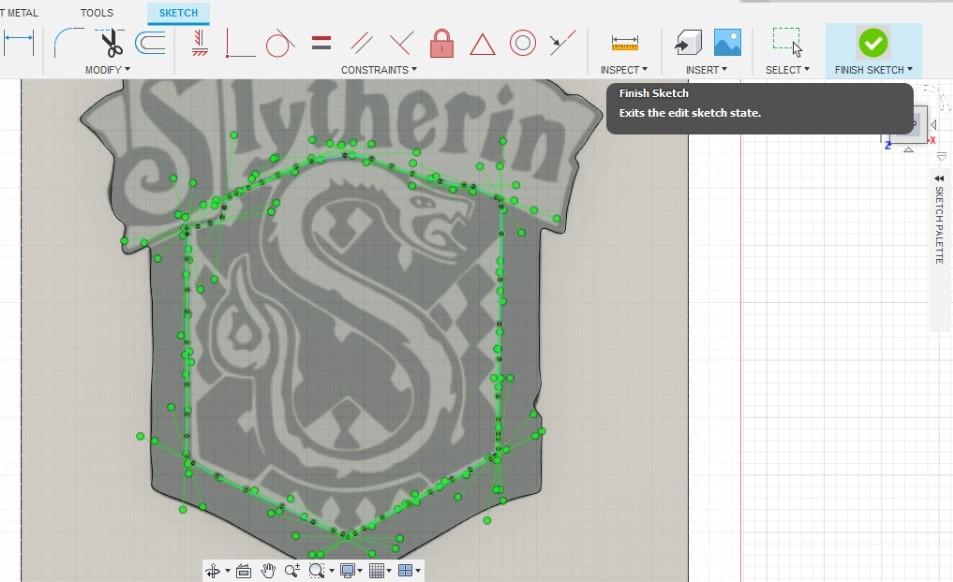Click the window Select tool icon
Screen dimensions: 953x582
click(x=787, y=43)
